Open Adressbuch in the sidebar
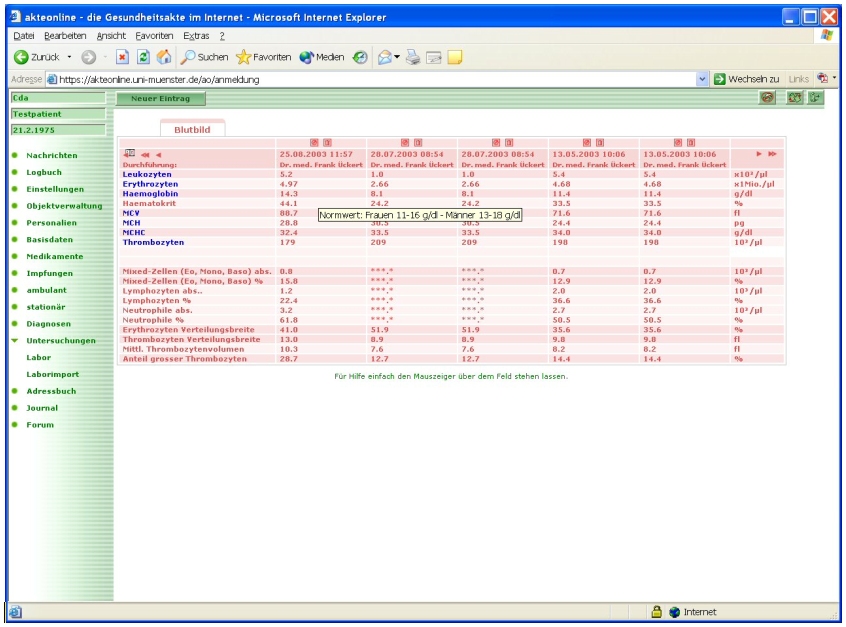 tap(51, 391)
